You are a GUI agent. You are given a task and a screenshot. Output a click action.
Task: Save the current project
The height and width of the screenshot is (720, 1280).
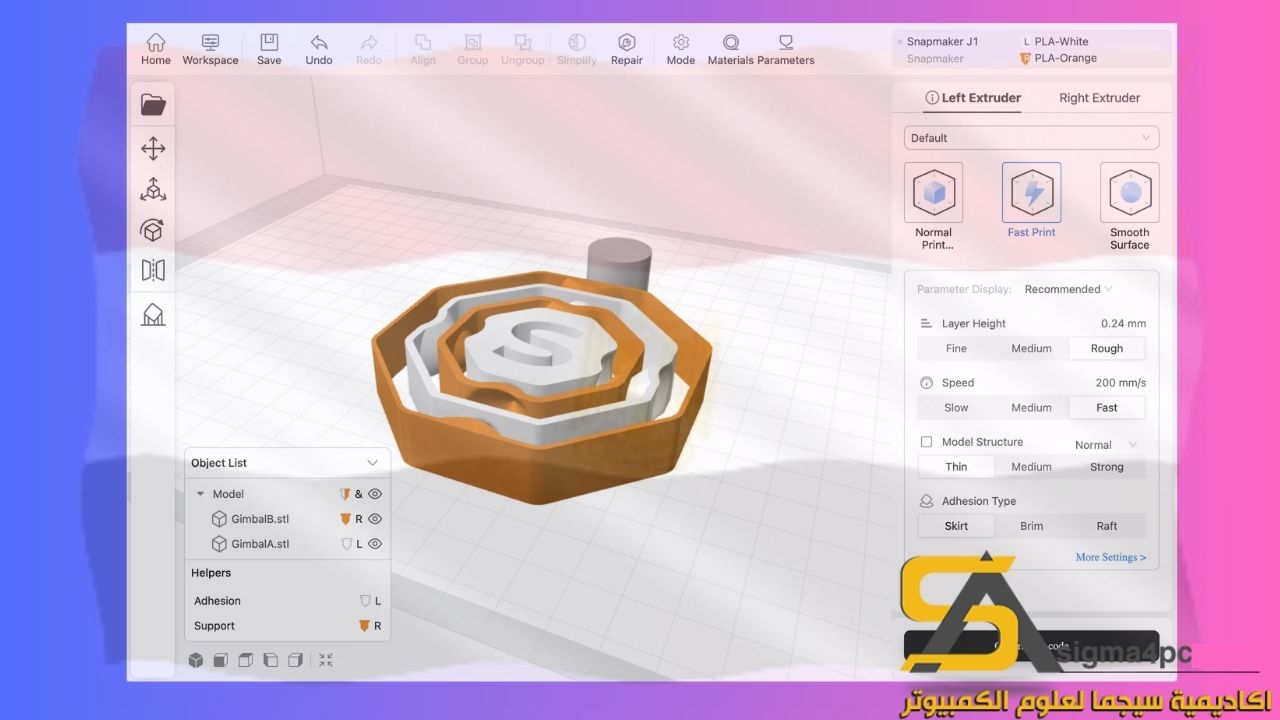pyautogui.click(x=269, y=49)
